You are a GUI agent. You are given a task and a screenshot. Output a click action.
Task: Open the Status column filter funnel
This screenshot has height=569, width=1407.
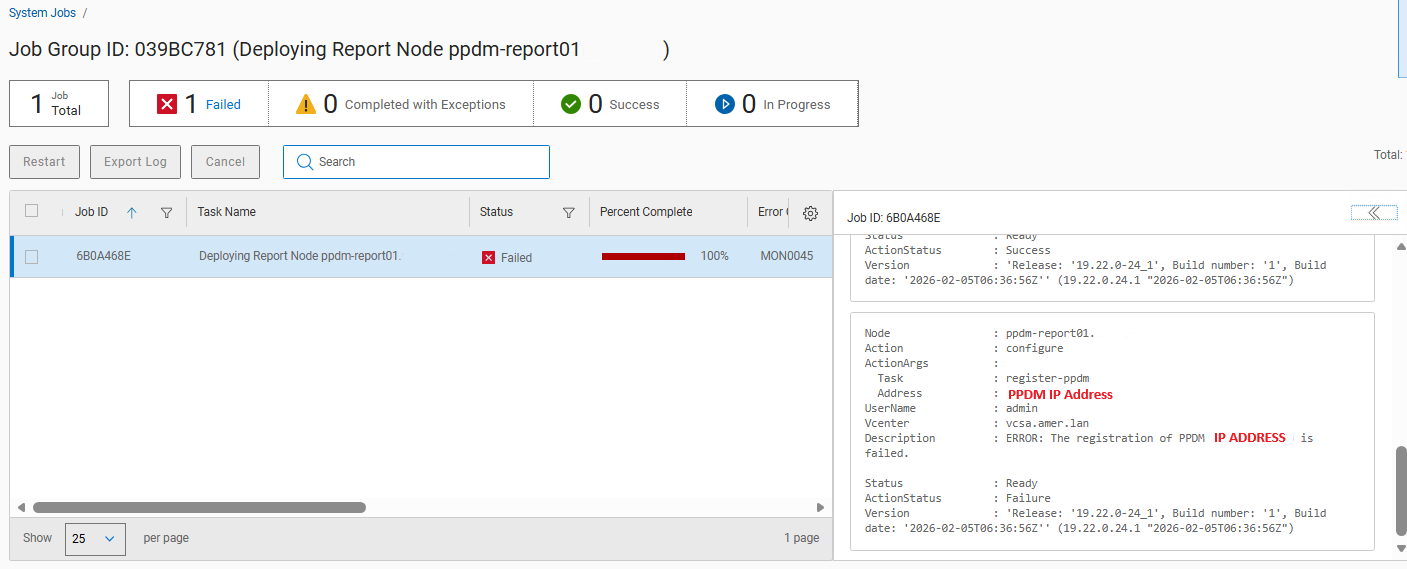point(569,212)
